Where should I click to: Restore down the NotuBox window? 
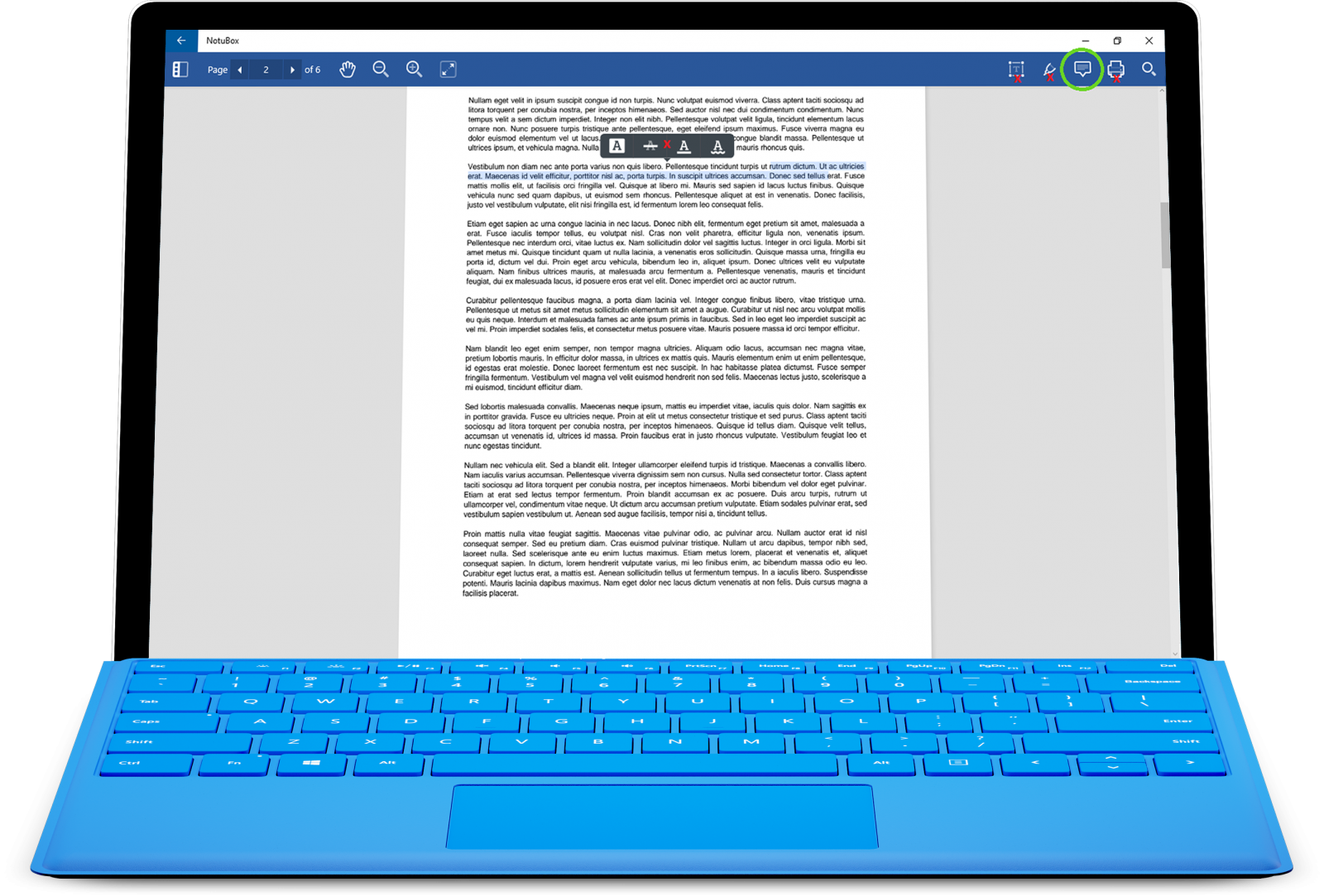pos(1117,41)
